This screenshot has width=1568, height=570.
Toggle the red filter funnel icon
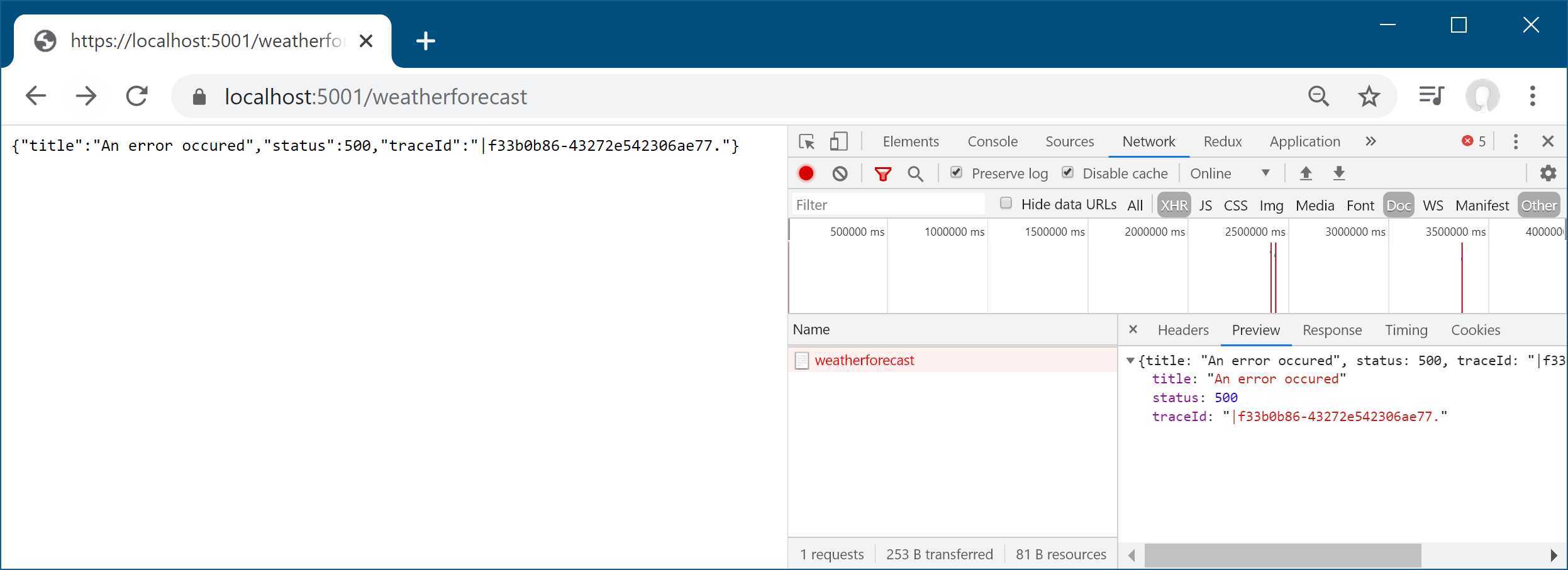point(883,173)
